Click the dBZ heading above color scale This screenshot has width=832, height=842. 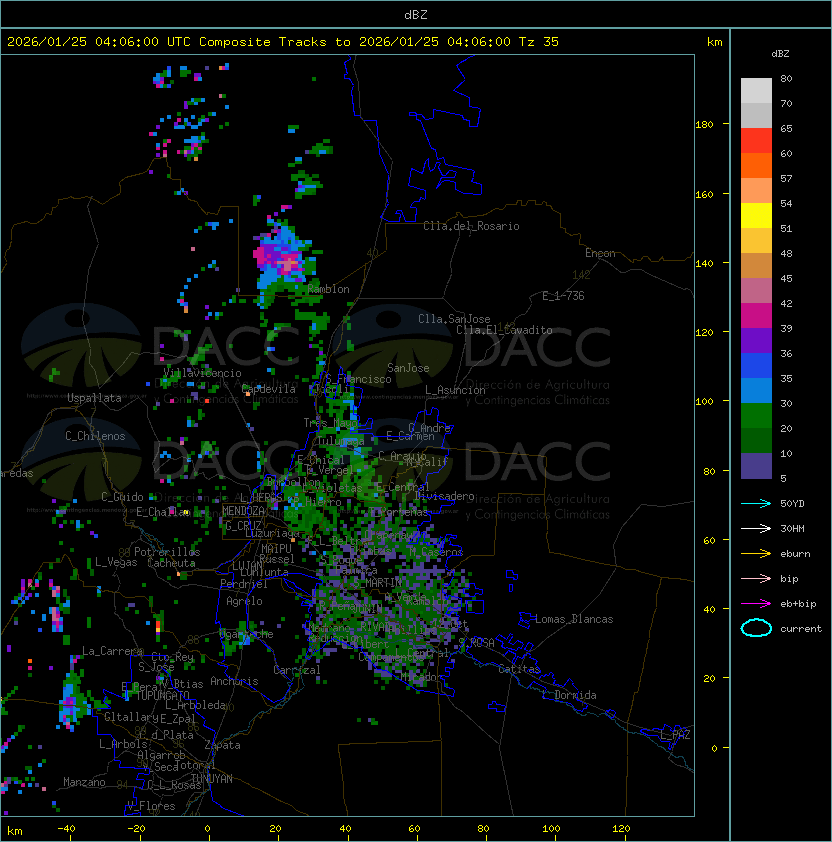(x=780, y=54)
